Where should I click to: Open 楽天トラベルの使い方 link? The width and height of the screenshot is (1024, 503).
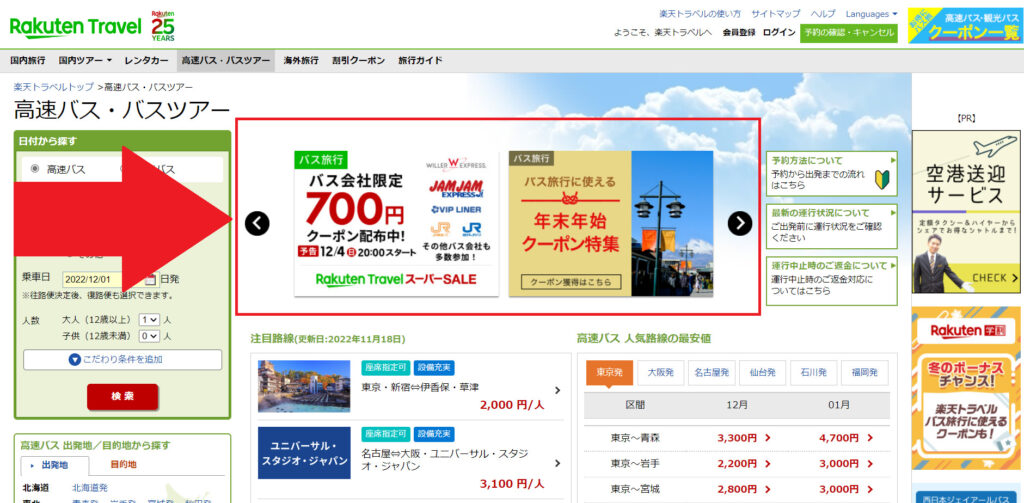point(700,14)
